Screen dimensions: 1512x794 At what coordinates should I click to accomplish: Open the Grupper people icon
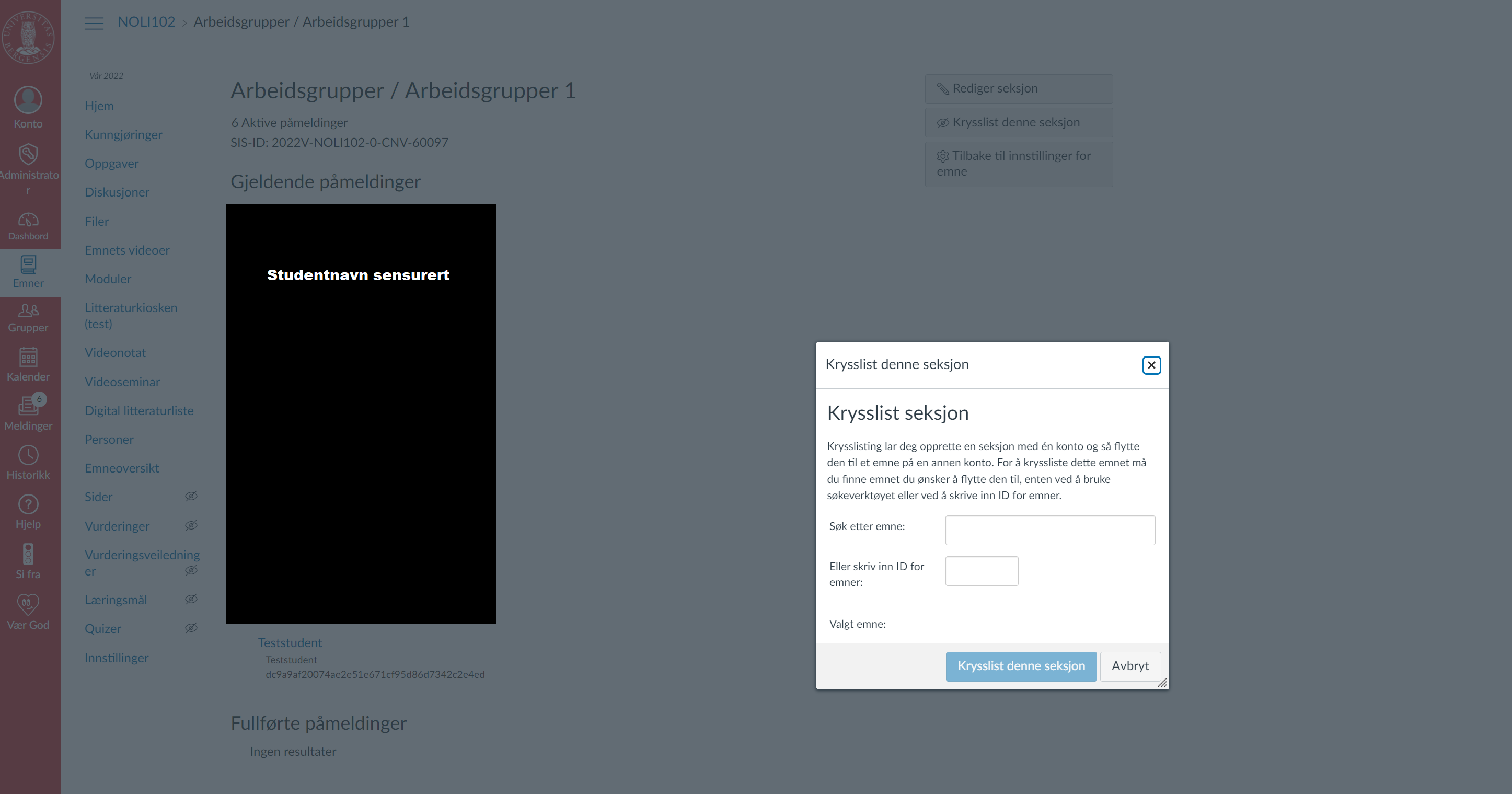[28, 310]
